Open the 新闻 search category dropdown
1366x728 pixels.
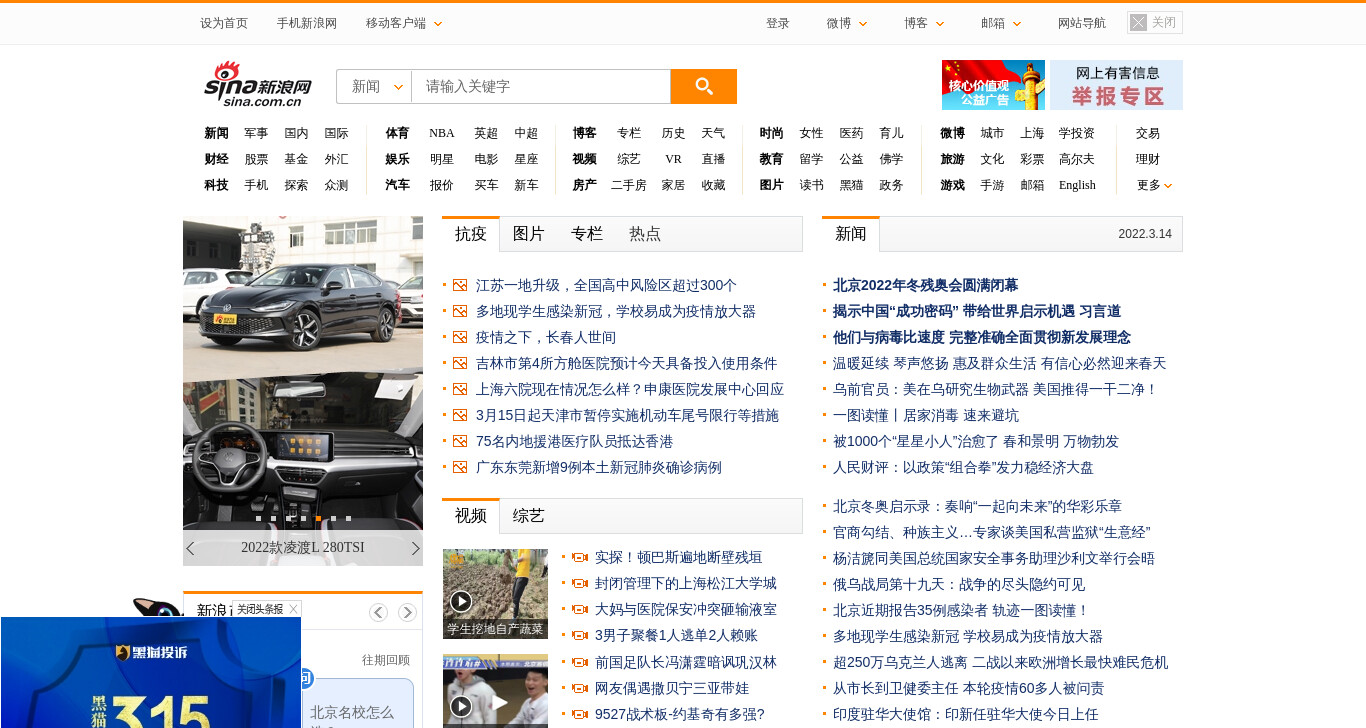pos(374,86)
